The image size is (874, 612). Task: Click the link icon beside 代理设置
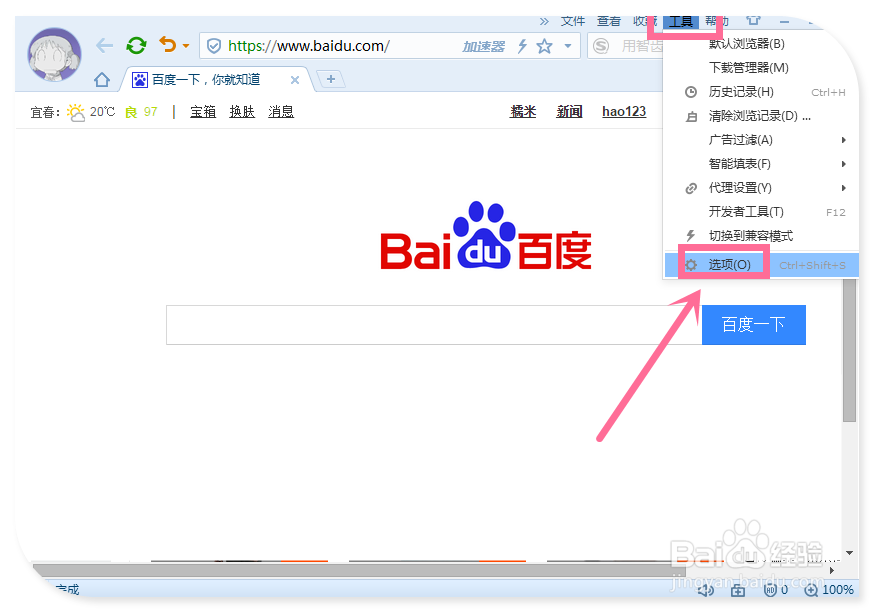tap(691, 188)
